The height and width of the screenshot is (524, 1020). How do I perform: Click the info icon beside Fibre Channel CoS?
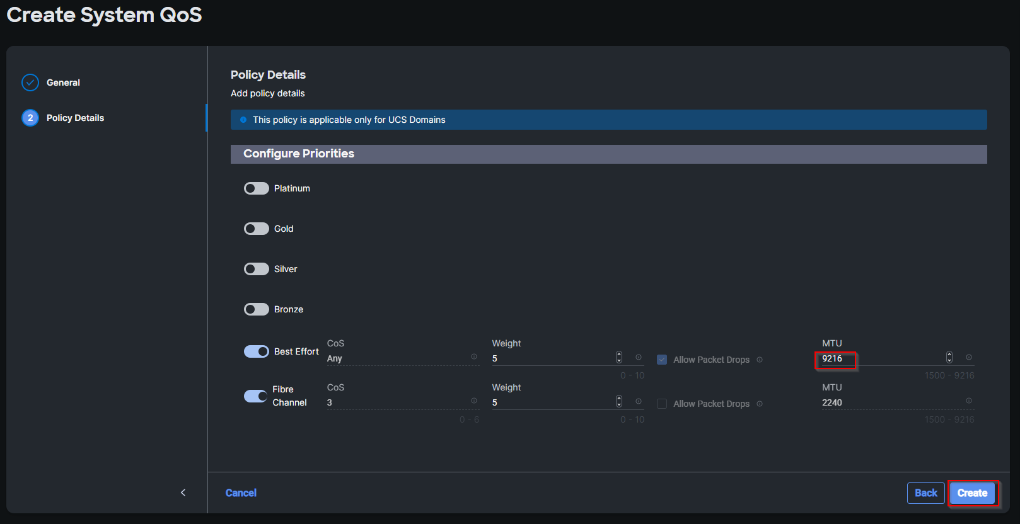click(474, 402)
